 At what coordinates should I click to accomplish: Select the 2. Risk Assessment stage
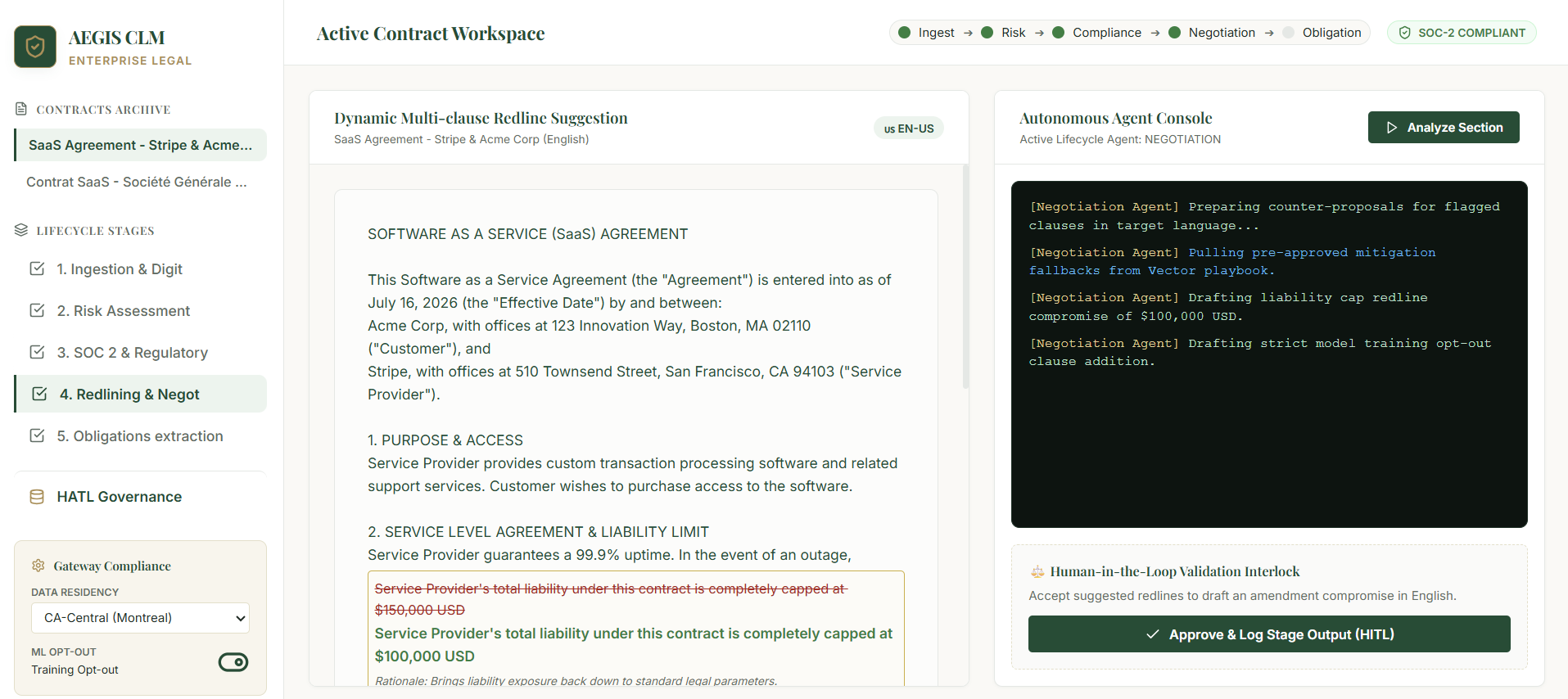[140, 311]
